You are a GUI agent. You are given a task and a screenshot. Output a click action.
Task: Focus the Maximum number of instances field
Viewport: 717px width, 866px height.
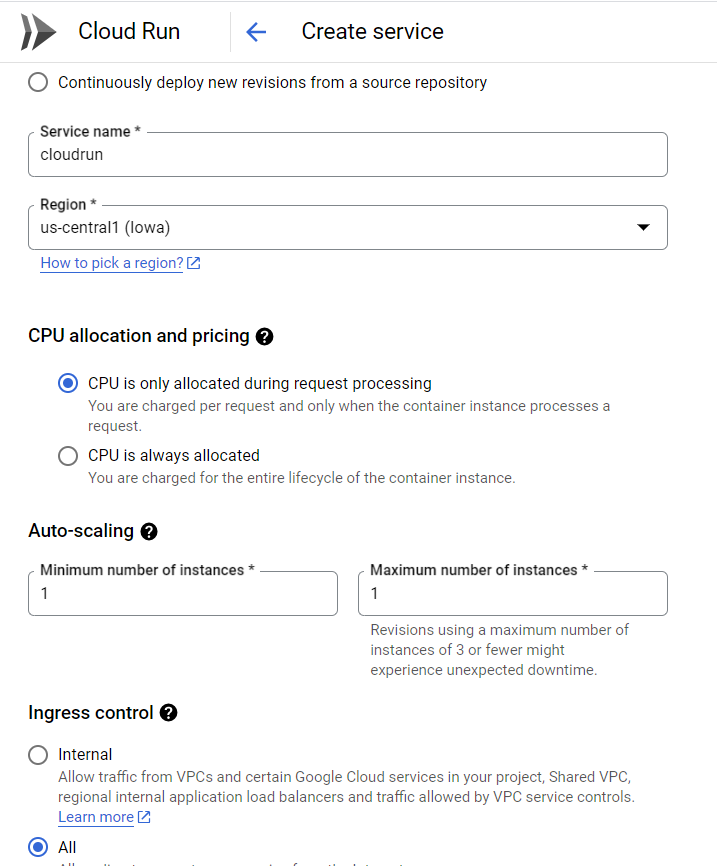(512, 593)
